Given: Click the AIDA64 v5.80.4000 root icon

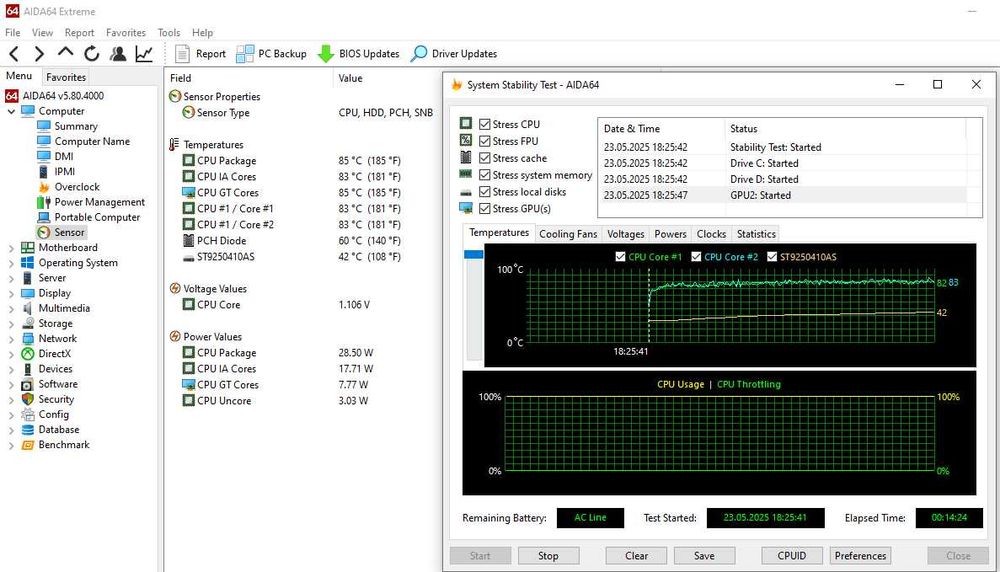Looking at the screenshot, I should click(x=11, y=96).
